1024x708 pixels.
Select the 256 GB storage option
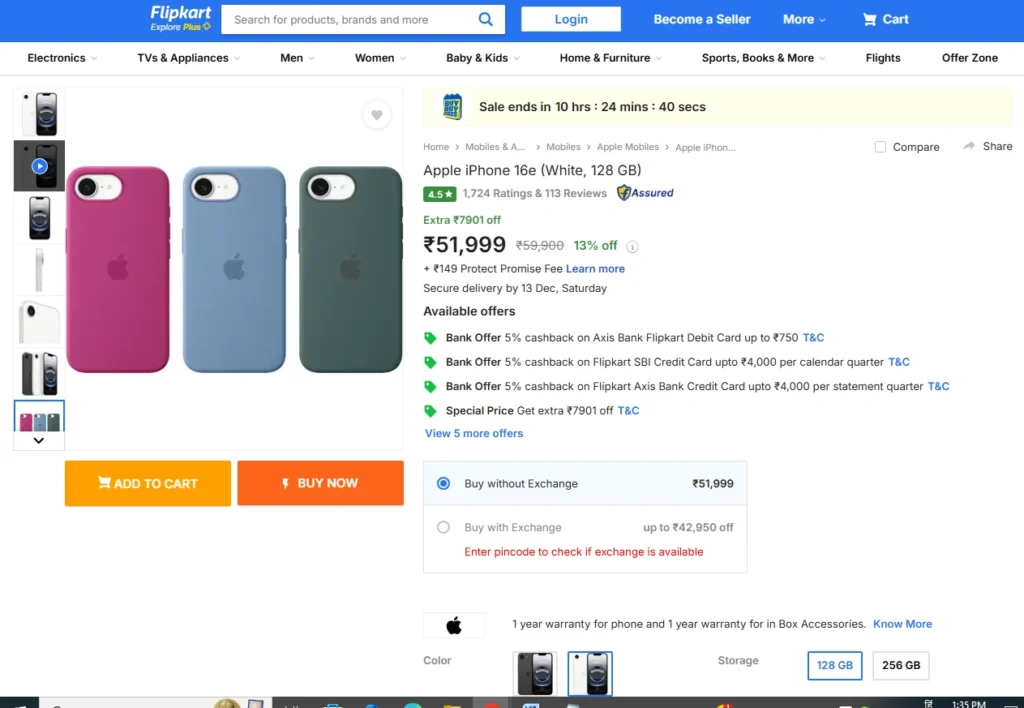[900, 665]
